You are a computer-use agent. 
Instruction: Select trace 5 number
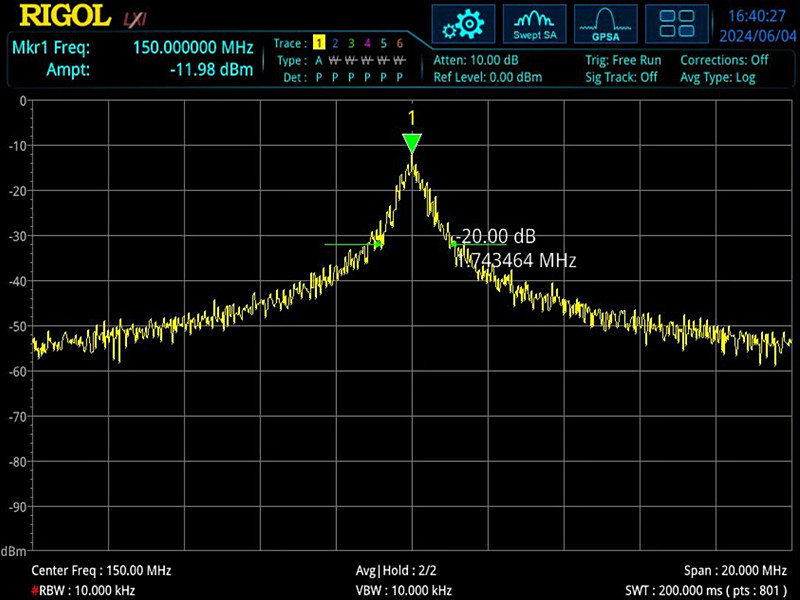coord(384,43)
